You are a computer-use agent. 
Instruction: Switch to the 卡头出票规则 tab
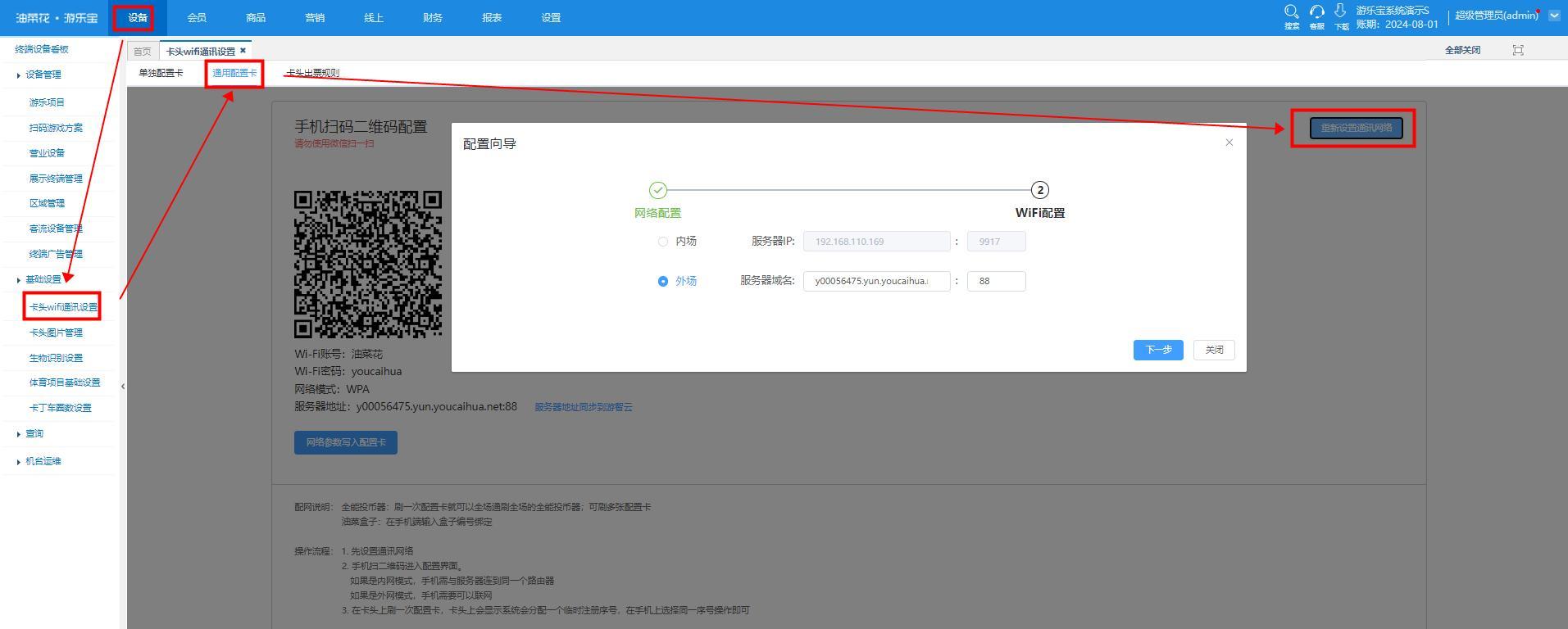click(312, 73)
